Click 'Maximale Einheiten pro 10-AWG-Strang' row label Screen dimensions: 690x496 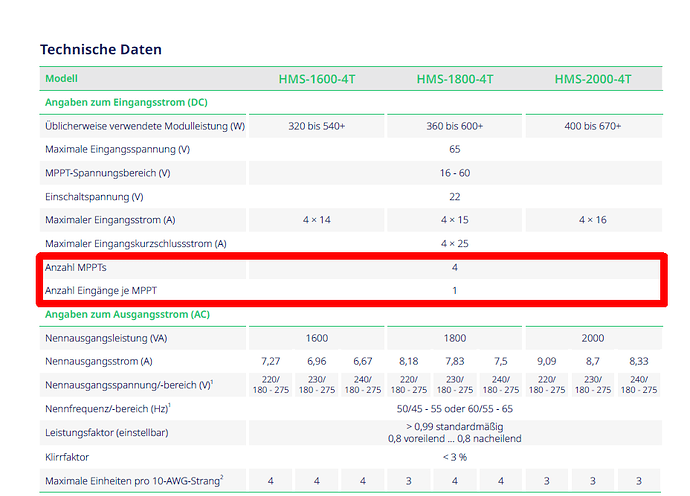pyautogui.click(x=134, y=481)
